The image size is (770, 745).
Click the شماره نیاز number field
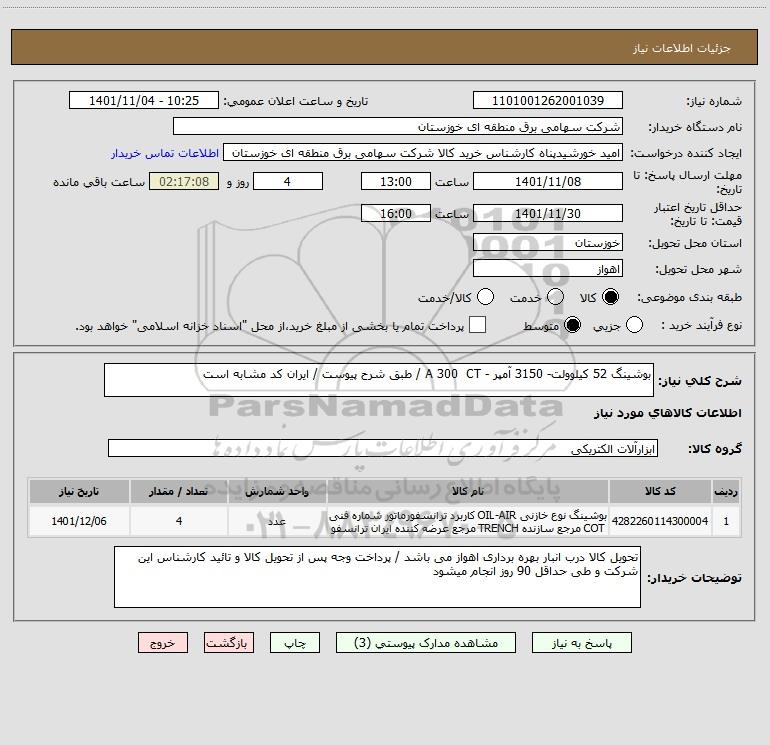coord(547,101)
